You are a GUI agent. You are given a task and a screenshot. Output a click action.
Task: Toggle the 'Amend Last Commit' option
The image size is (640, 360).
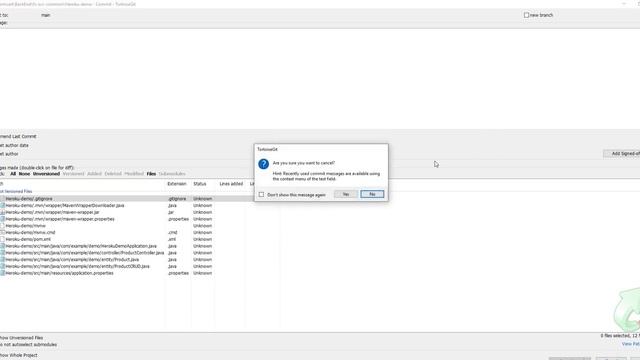click(18, 136)
